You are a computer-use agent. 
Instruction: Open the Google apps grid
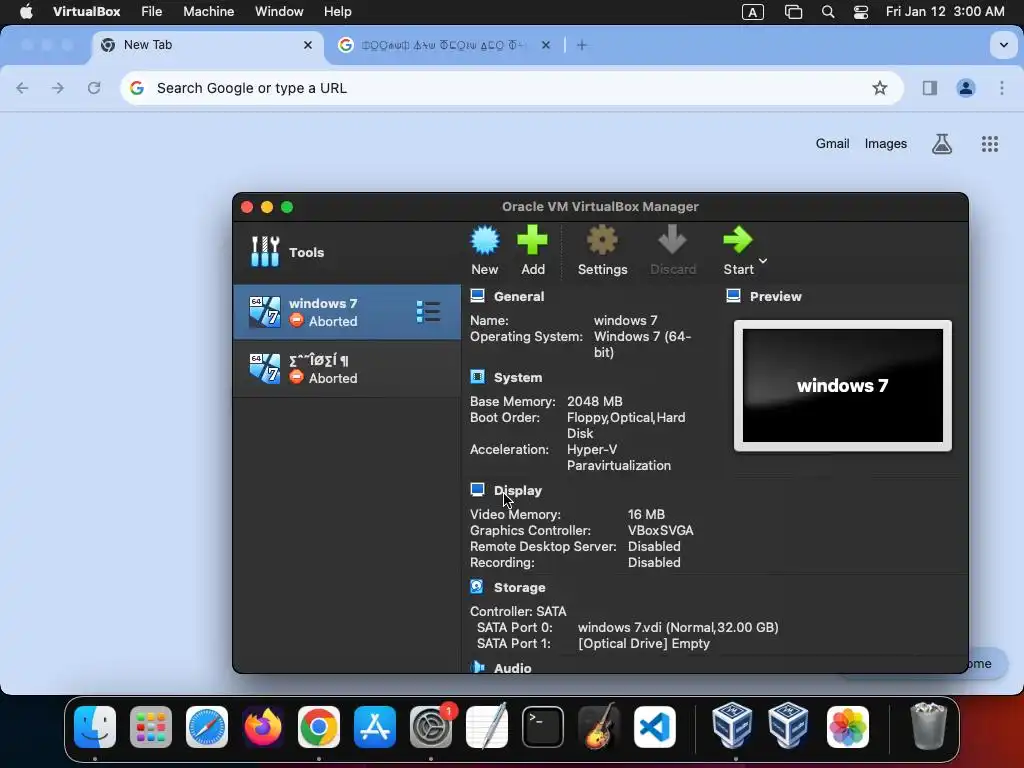[x=989, y=144]
